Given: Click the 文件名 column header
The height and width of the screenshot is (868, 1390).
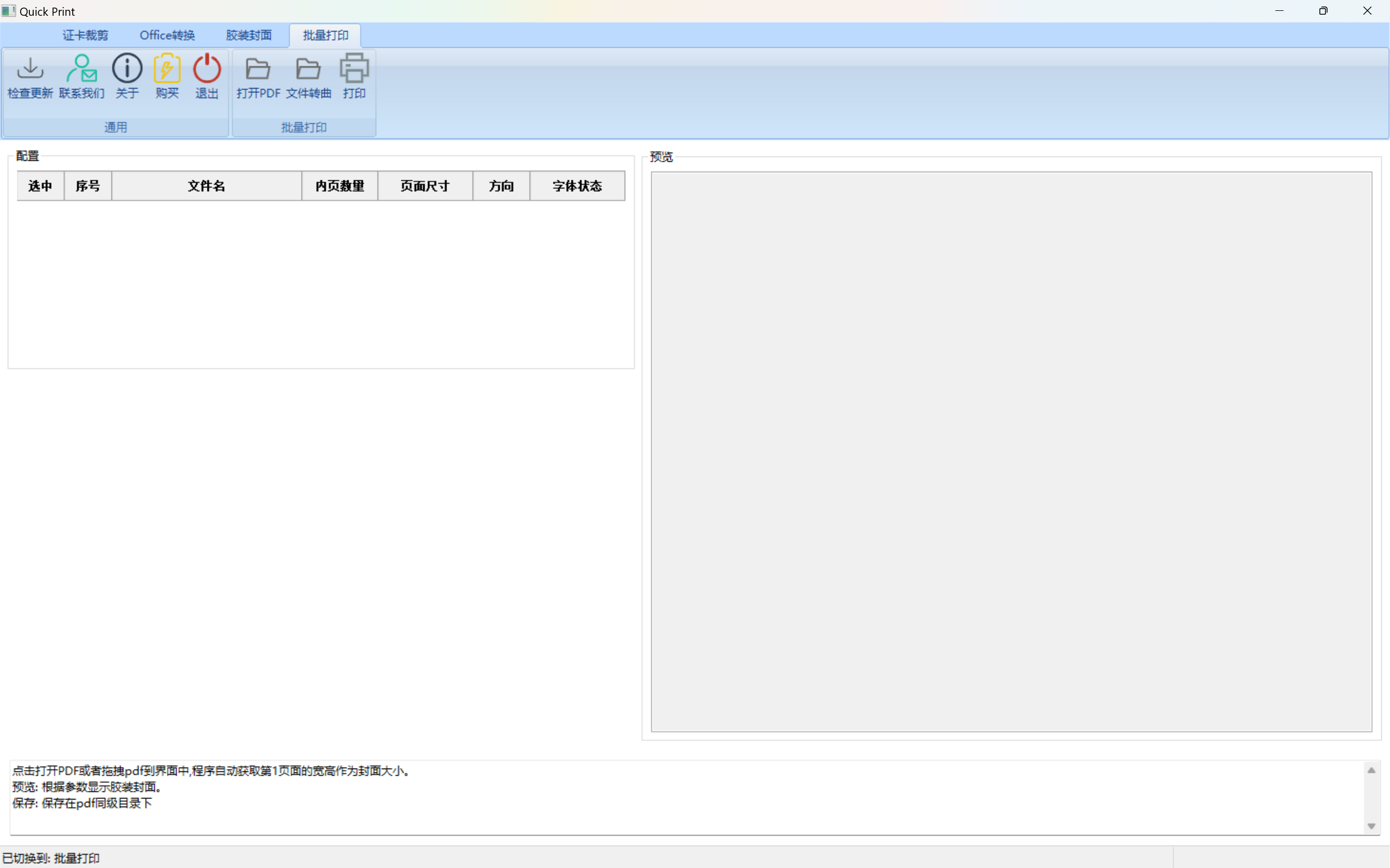Looking at the screenshot, I should point(206,186).
